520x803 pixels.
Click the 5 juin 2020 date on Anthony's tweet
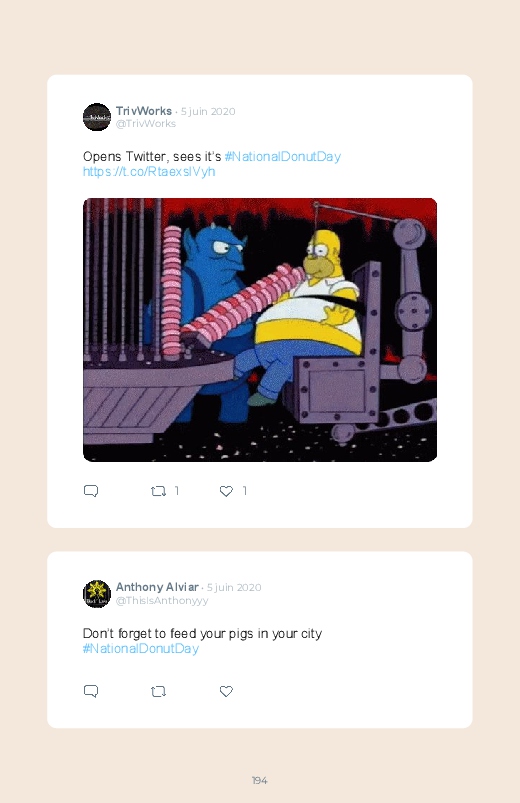click(234, 587)
